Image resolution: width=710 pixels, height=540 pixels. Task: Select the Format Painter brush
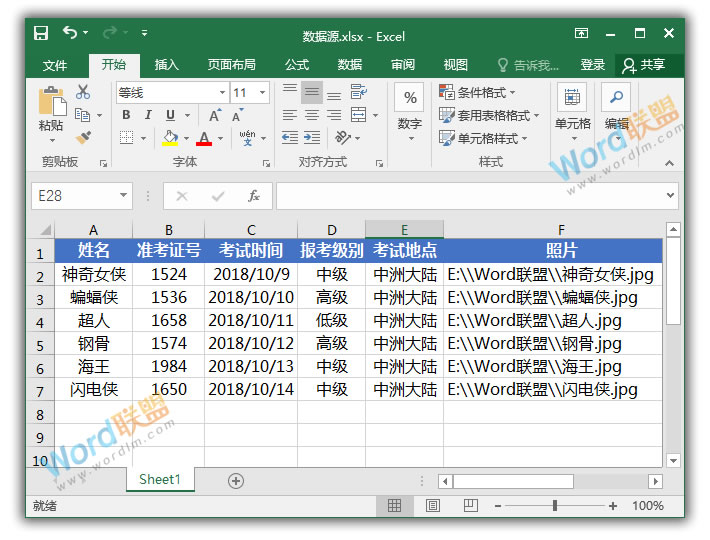pos(83,138)
